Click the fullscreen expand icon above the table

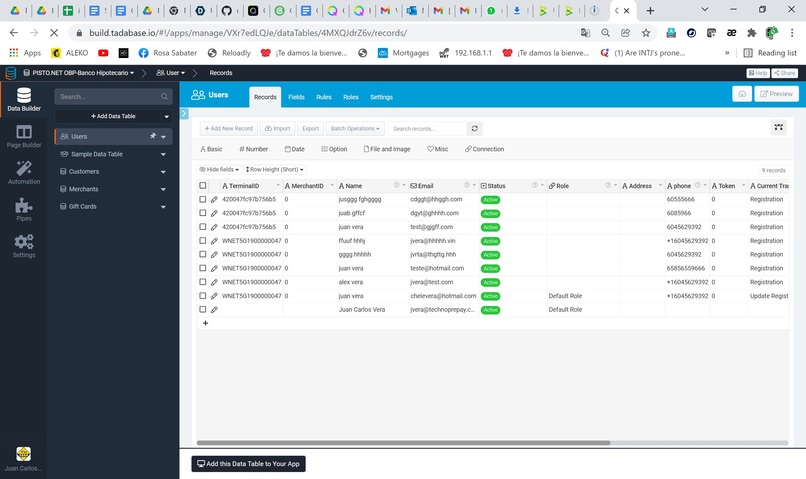(778, 127)
